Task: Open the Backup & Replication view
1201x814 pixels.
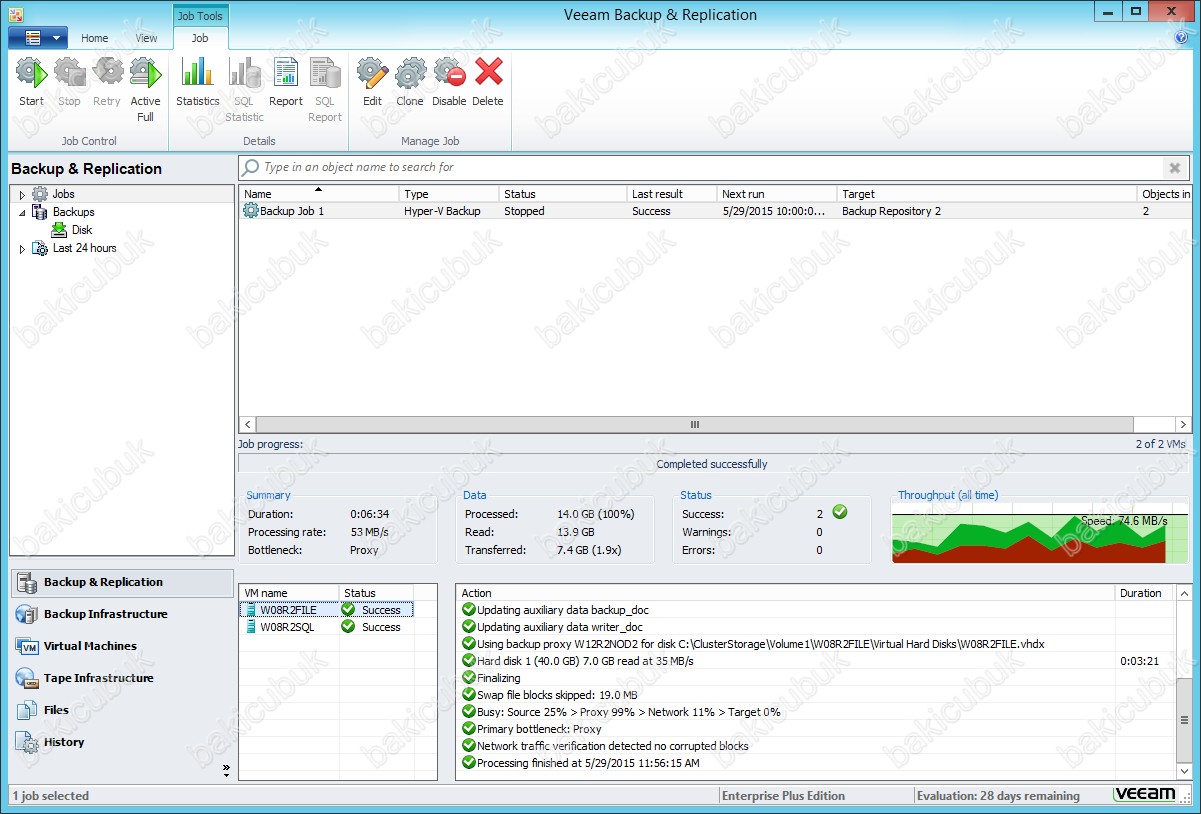Action: tap(122, 582)
